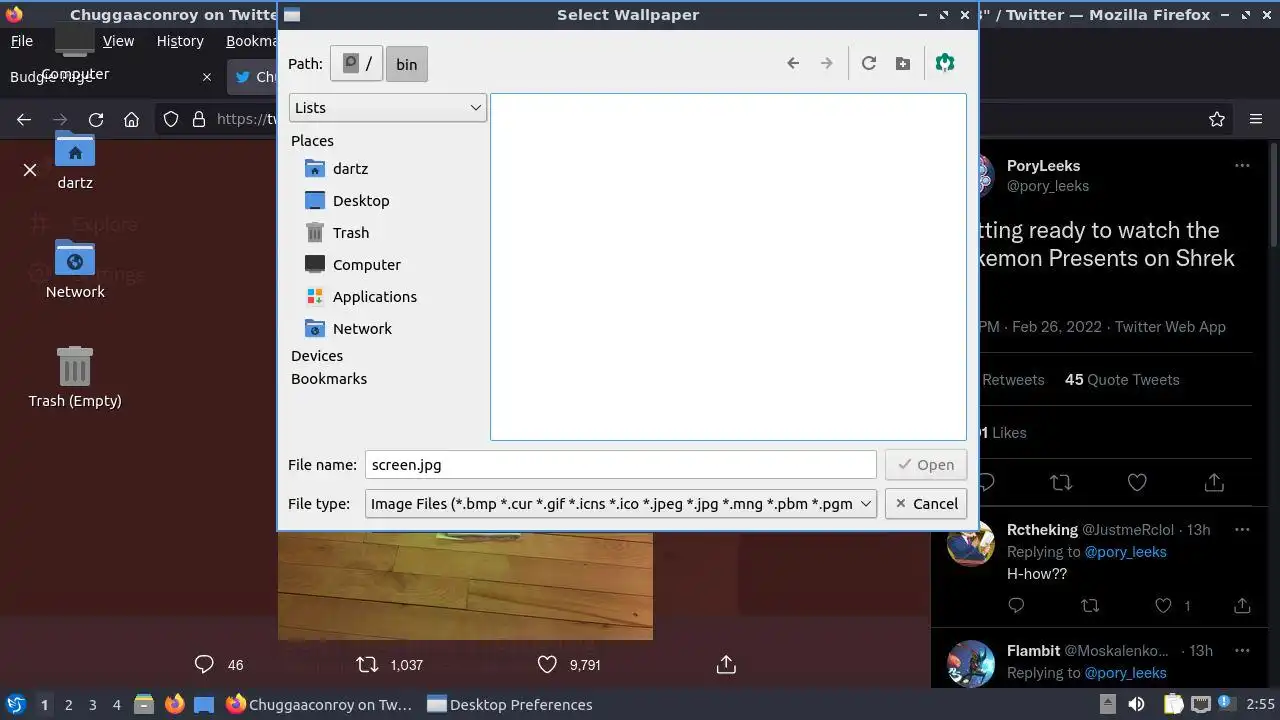Viewport: 1280px width, 720px height.
Task: Go back in the Select Wallpaper dialog
Action: click(x=793, y=63)
